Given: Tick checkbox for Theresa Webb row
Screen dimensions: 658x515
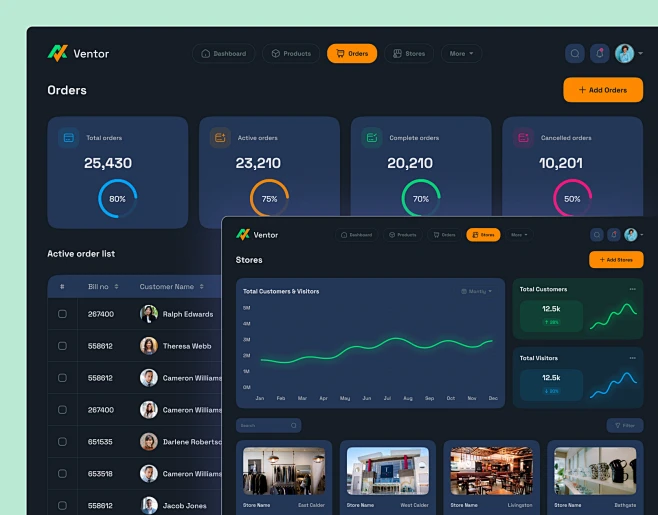Looking at the screenshot, I should (x=62, y=346).
